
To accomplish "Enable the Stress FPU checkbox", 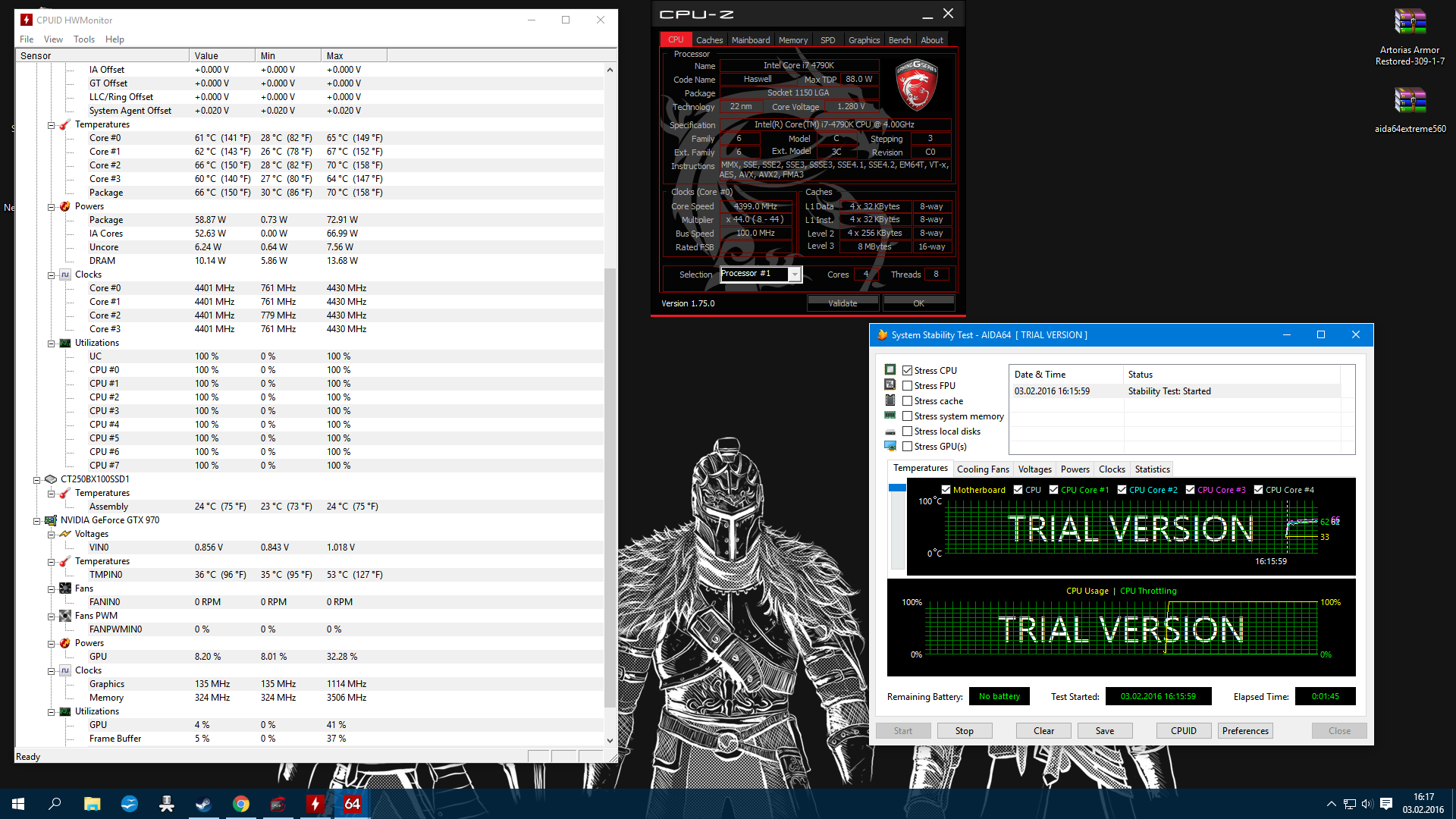I will [x=907, y=385].
